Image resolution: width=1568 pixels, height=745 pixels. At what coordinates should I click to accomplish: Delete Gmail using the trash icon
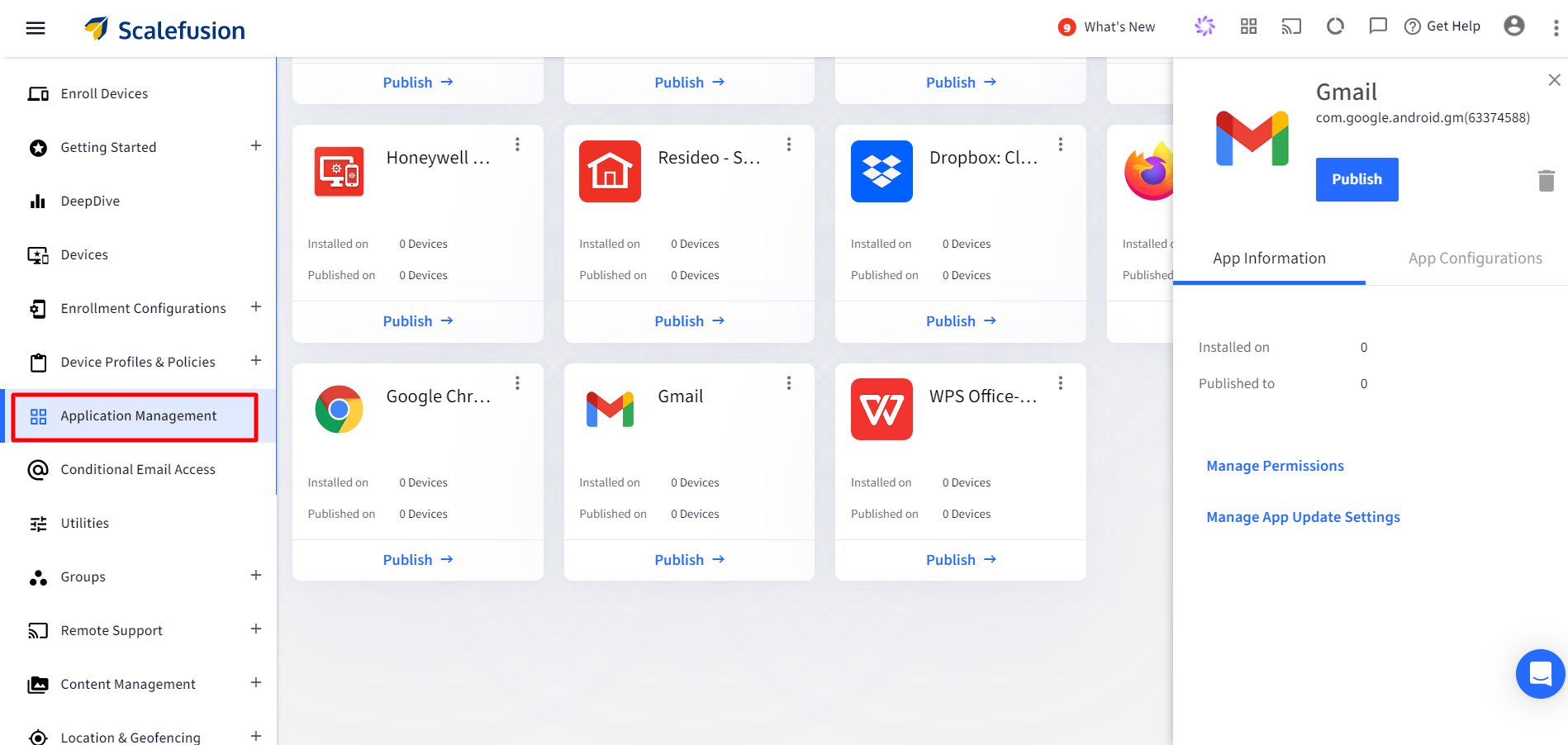coord(1547,181)
